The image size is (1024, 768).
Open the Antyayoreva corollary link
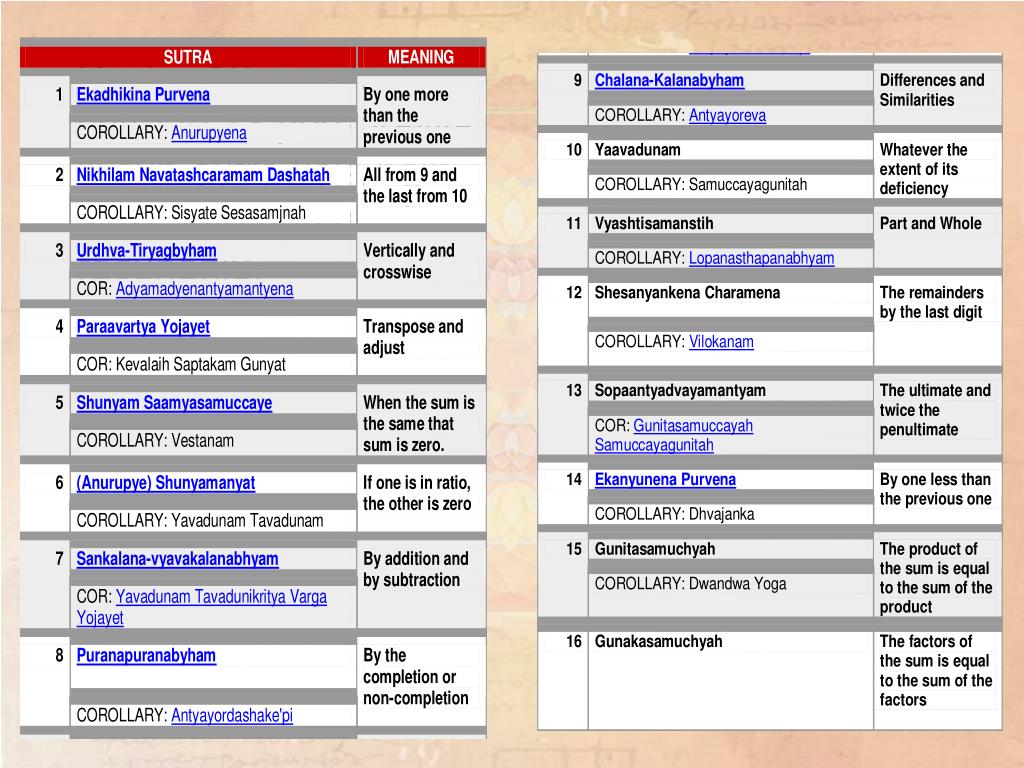[728, 116]
